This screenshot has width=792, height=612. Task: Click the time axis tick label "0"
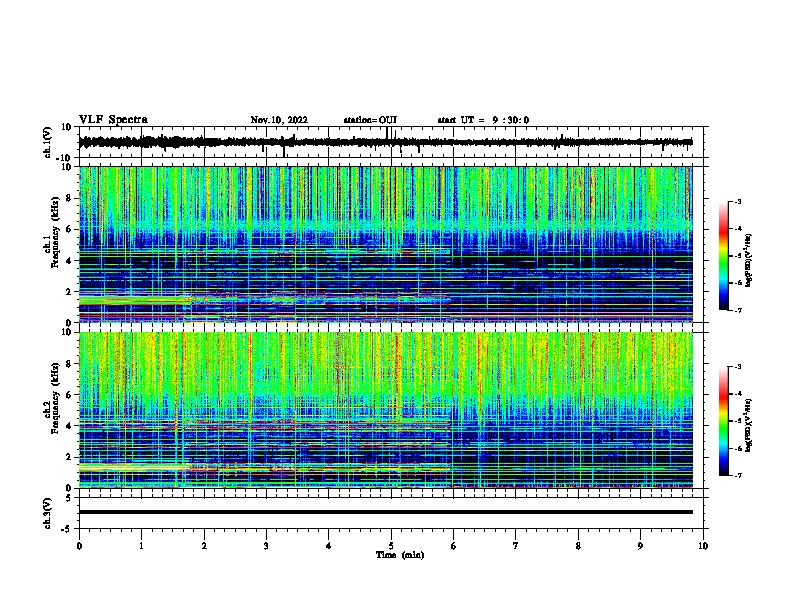click(79, 546)
